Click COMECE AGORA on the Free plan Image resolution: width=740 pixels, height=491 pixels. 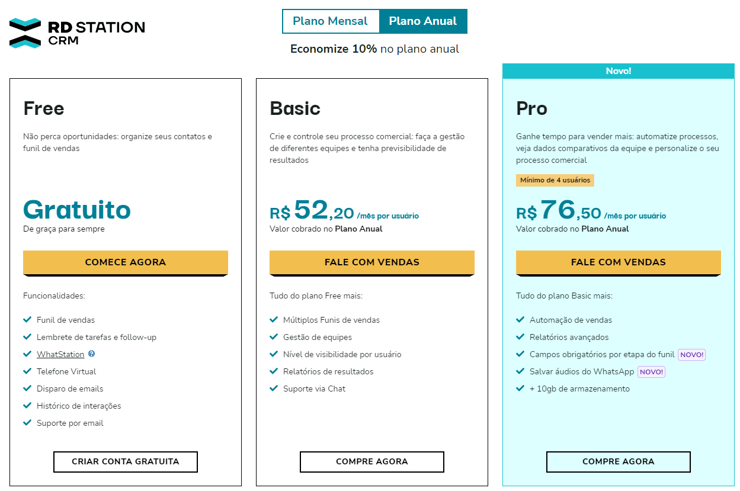point(126,262)
